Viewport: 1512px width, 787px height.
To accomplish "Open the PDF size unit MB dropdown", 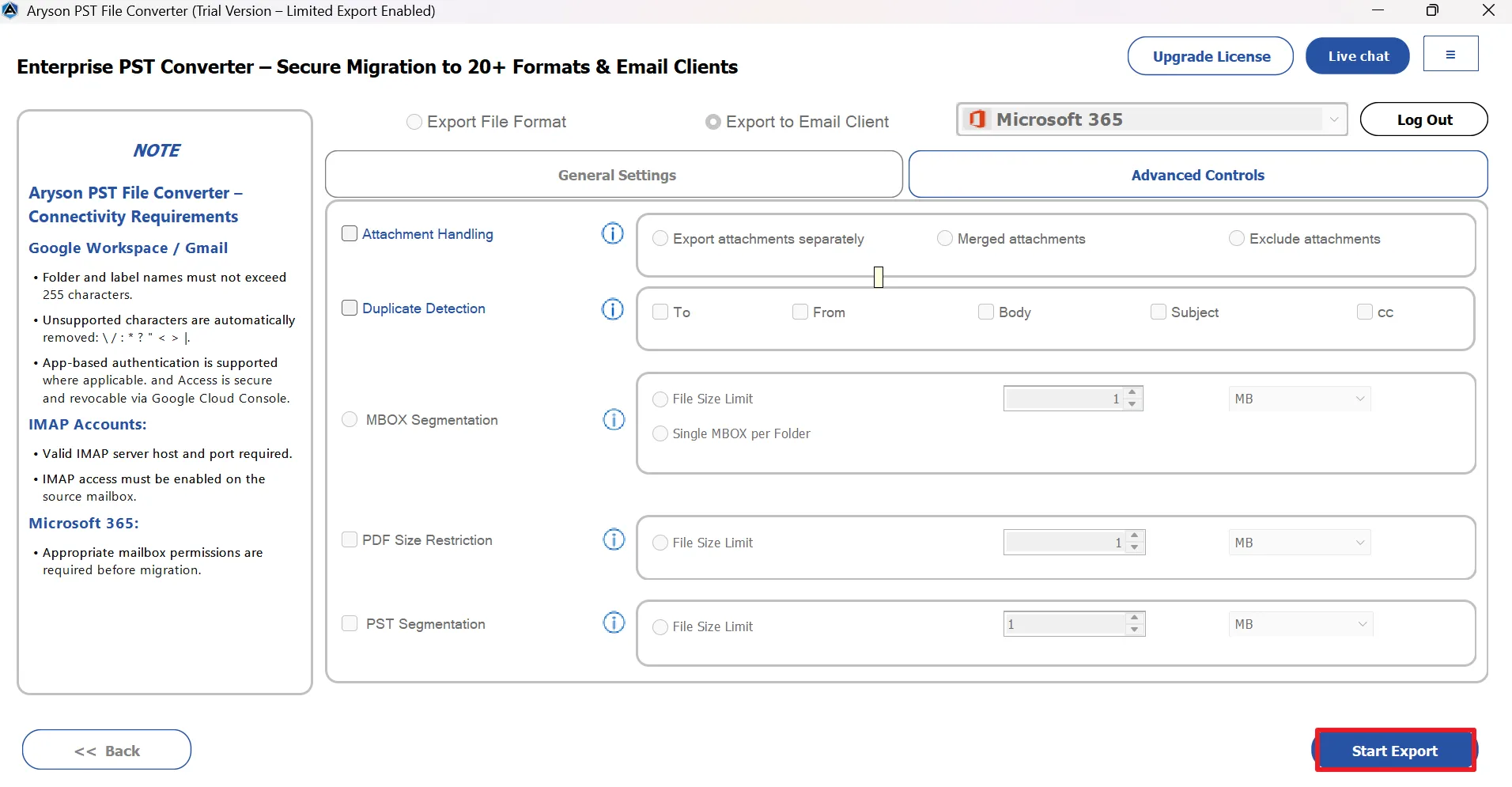I will pos(1300,543).
